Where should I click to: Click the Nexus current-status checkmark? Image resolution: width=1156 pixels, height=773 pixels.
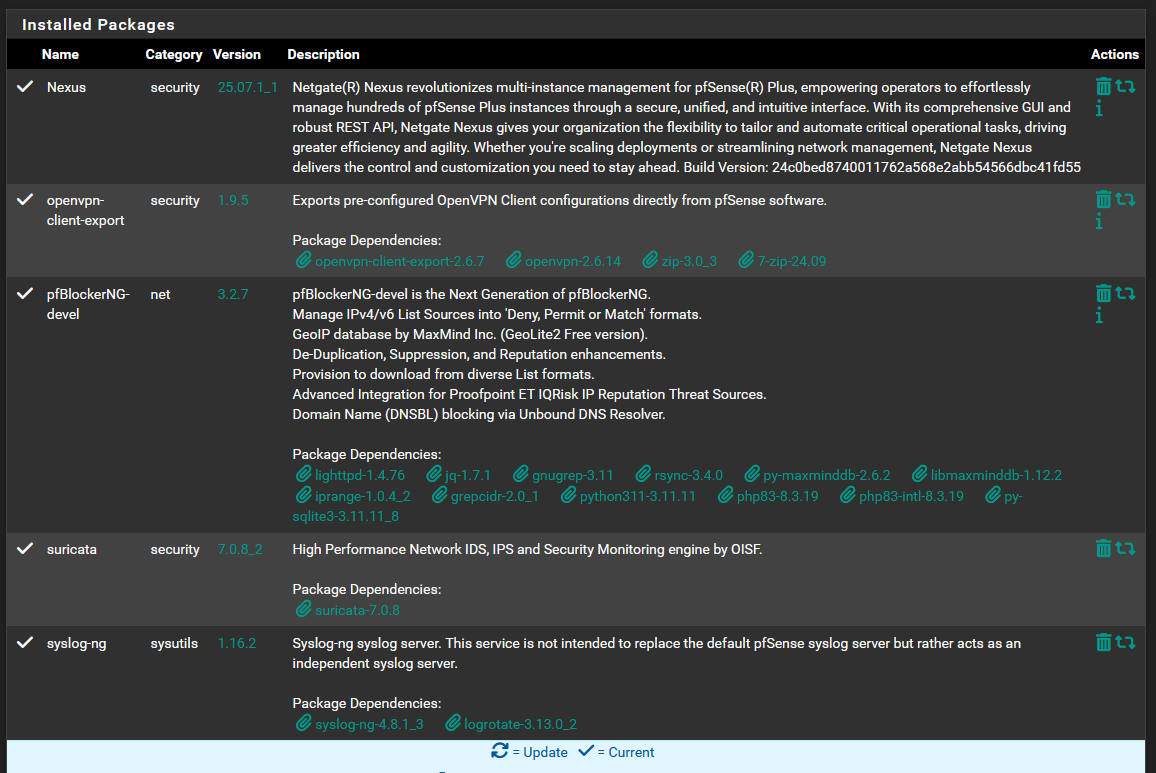coord(25,86)
